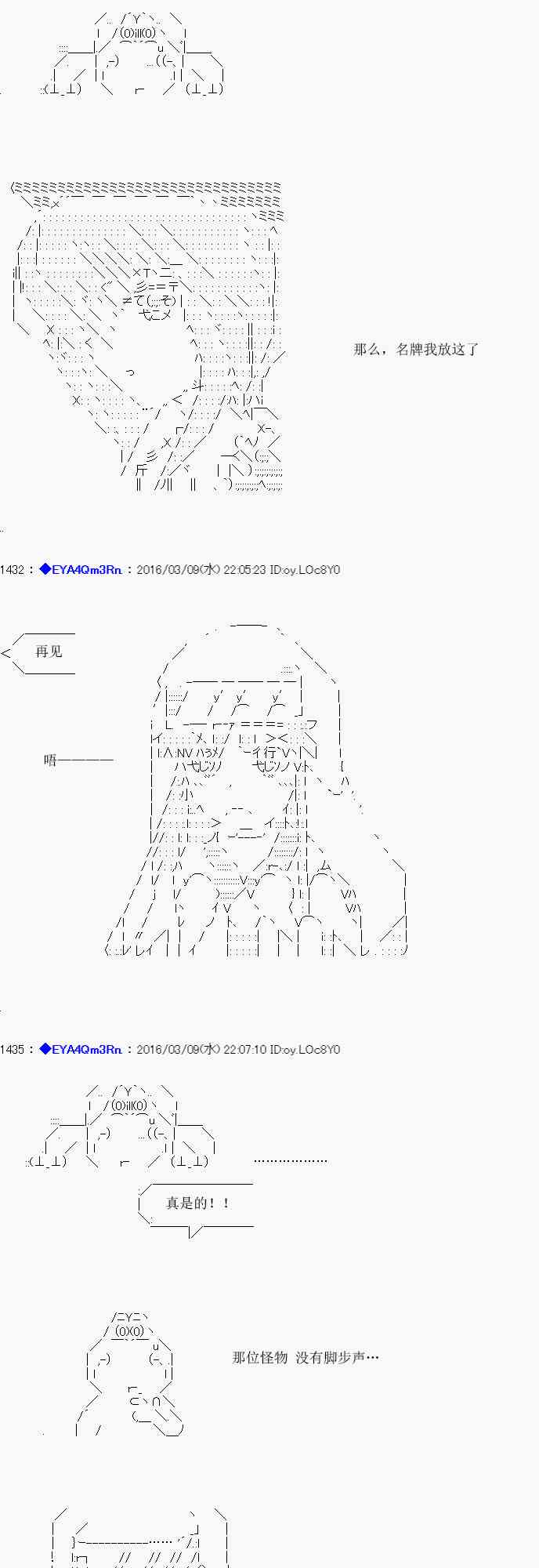
Task: Click the dotted ellipsis beside the crouching figure
Action: pyautogui.click(x=291, y=1160)
